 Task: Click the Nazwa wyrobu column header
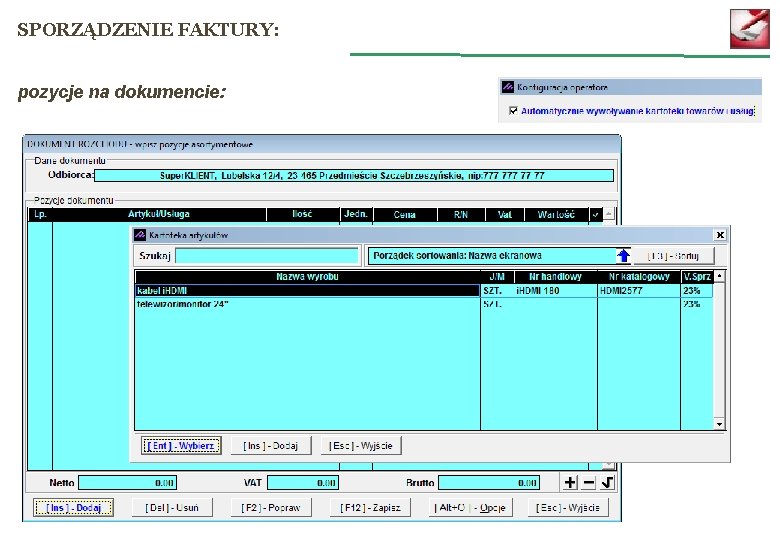[307, 276]
